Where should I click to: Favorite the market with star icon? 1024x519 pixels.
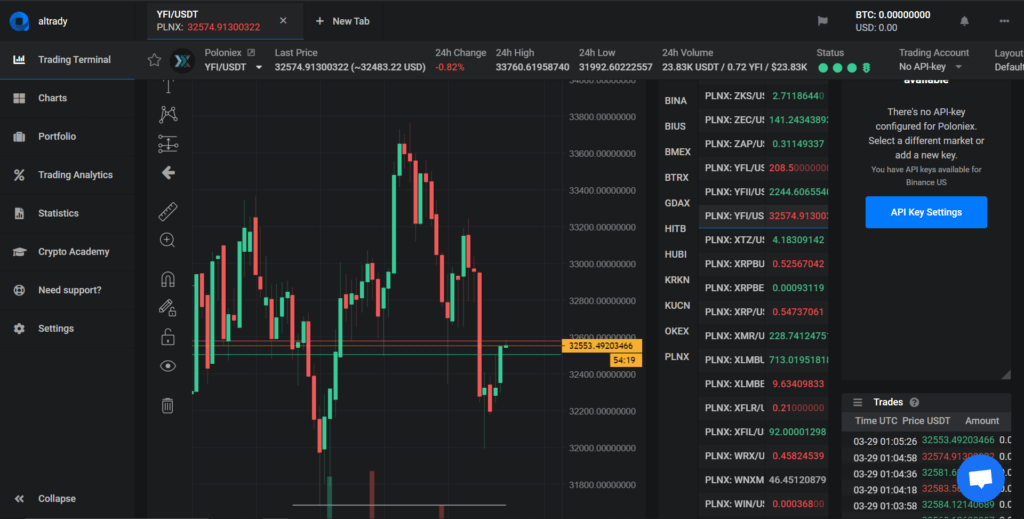[154, 60]
